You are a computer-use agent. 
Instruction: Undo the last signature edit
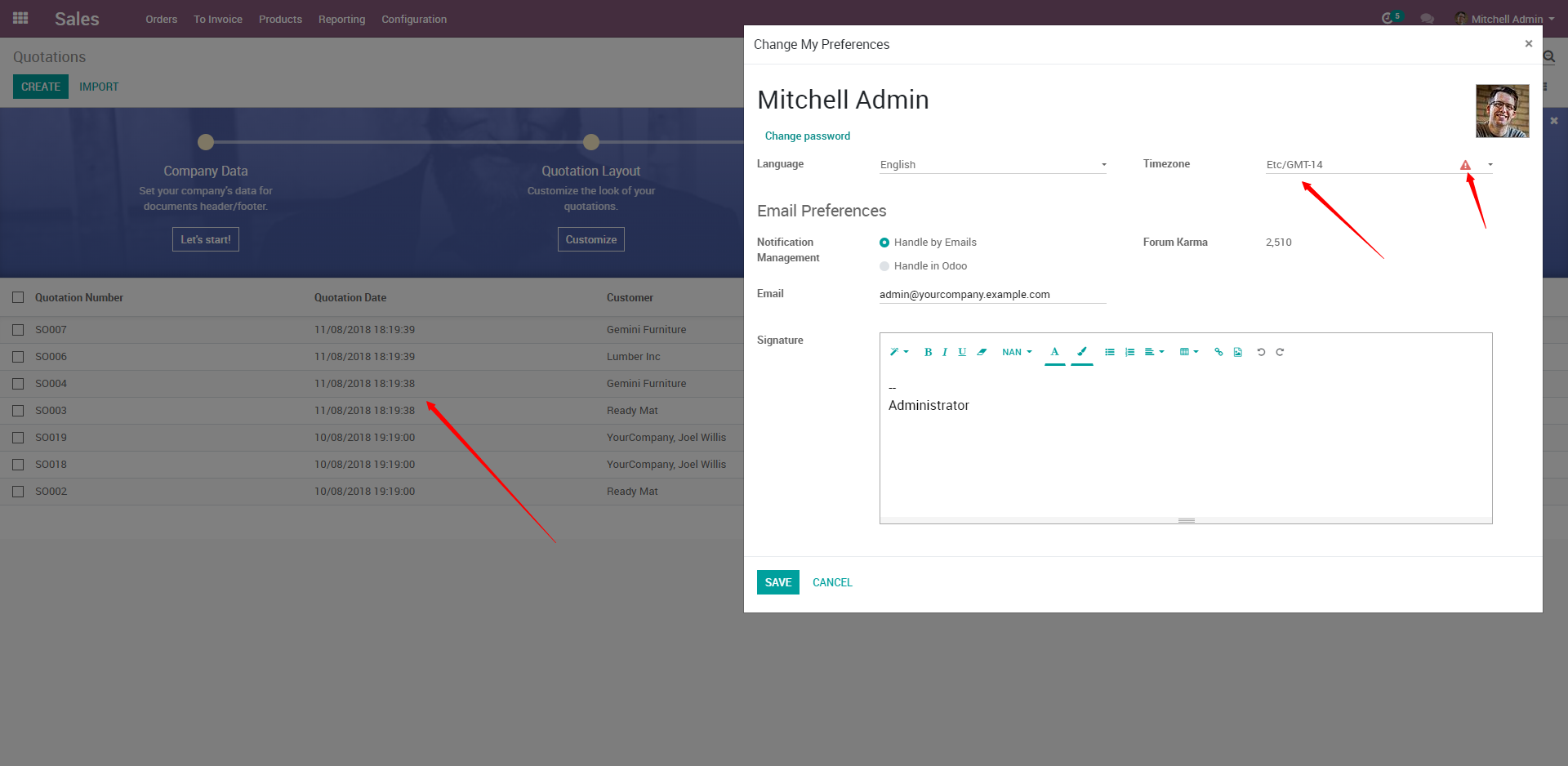point(1262,352)
